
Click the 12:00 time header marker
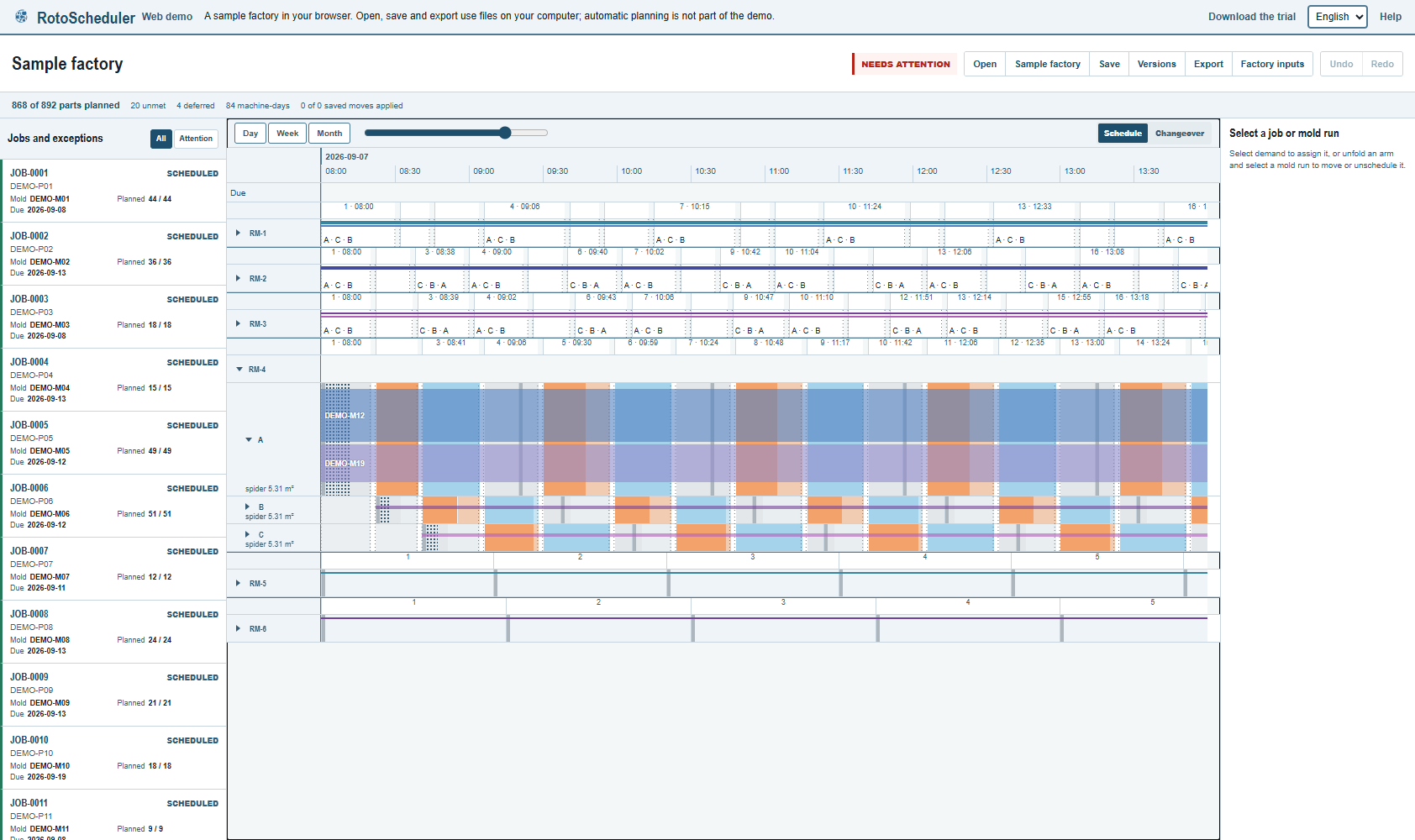tap(927, 171)
